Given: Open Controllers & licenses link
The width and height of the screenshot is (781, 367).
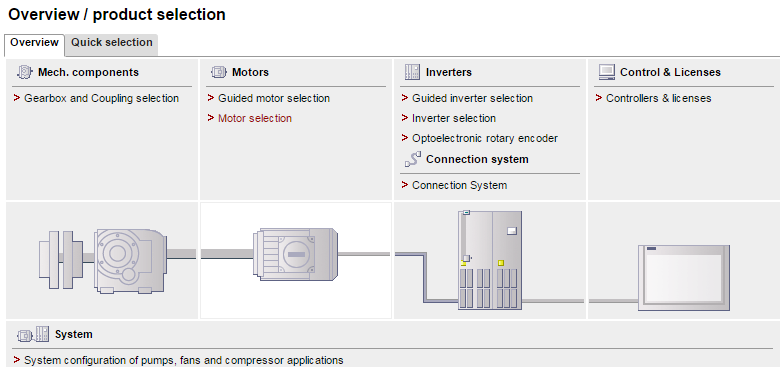Looking at the screenshot, I should [x=658, y=99].
